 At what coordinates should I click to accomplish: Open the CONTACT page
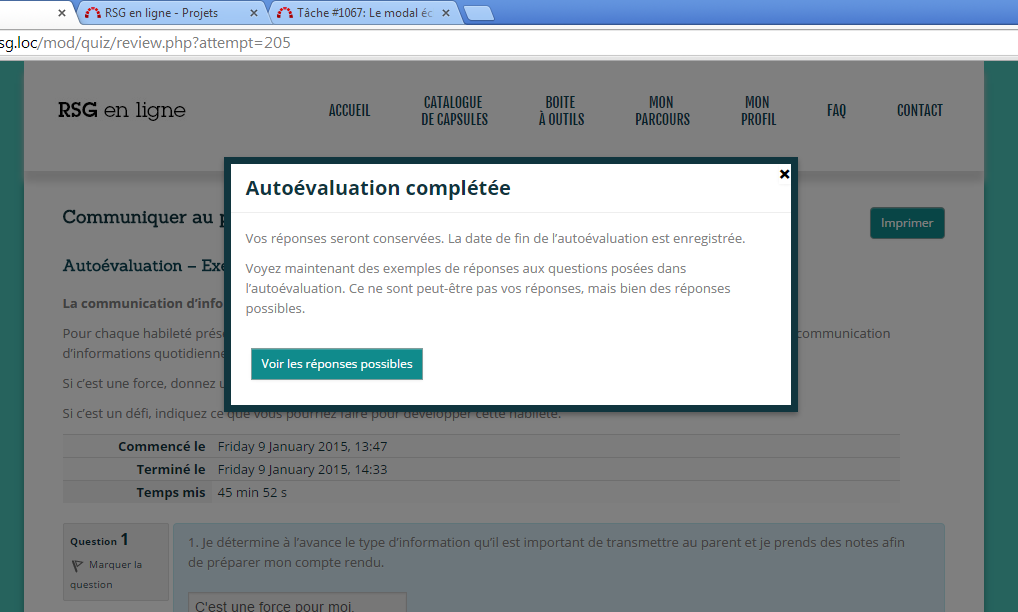coord(919,111)
